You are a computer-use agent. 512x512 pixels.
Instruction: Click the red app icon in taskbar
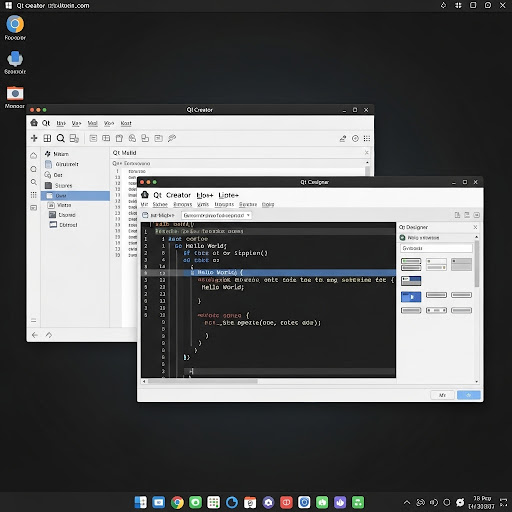(286, 502)
